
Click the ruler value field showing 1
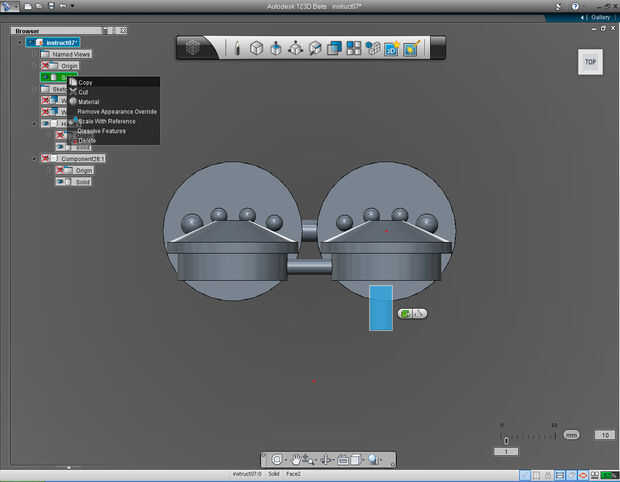(506, 452)
